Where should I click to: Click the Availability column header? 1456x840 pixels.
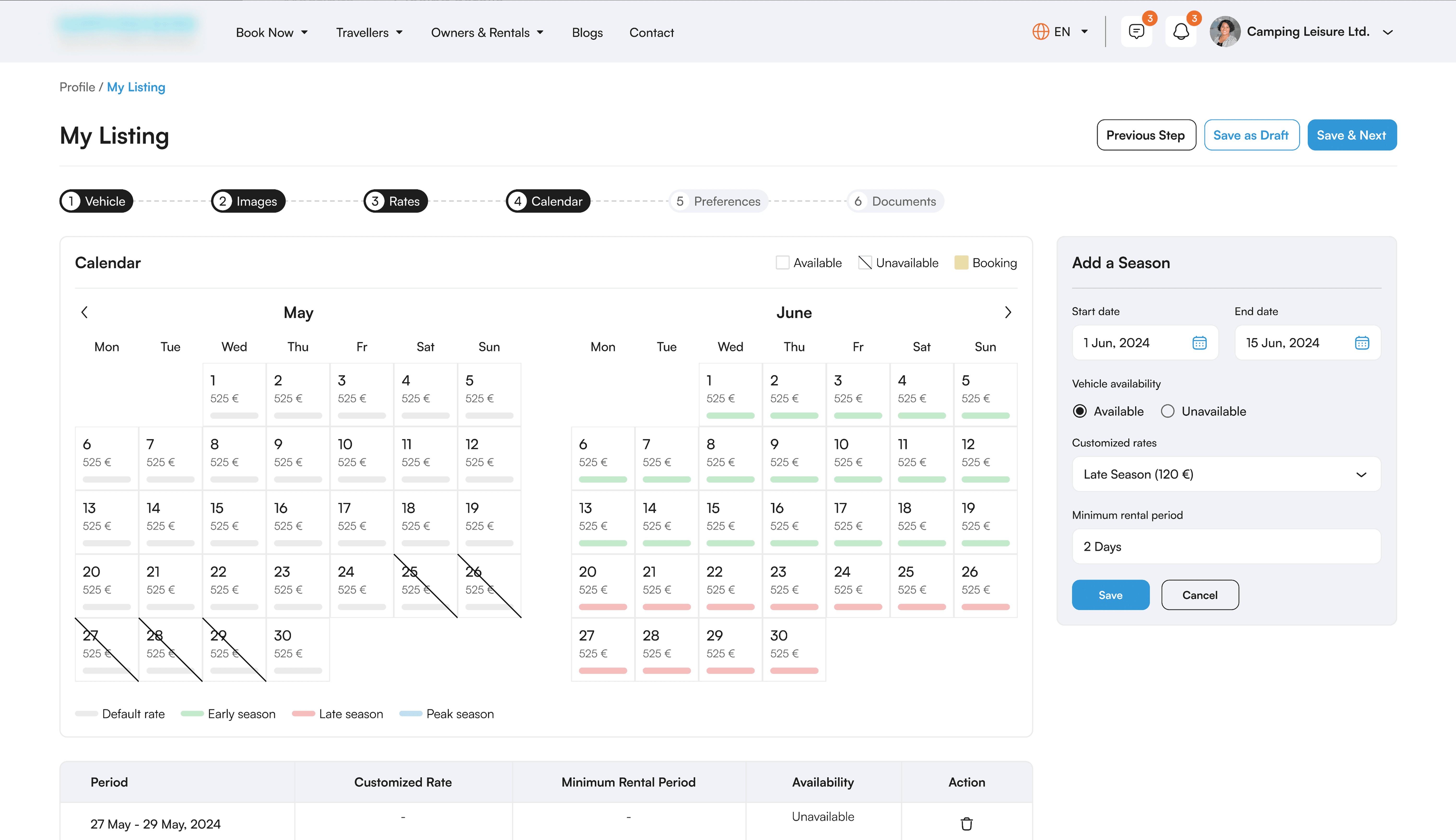823,782
